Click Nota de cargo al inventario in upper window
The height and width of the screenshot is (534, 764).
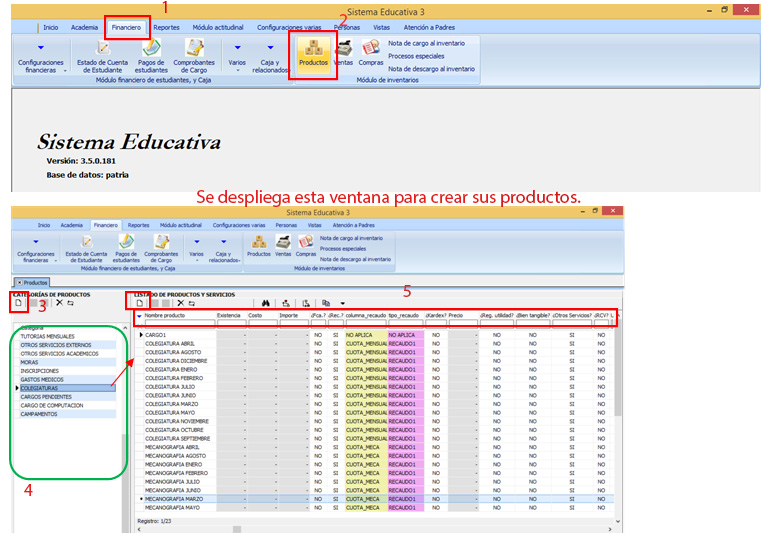point(426,43)
